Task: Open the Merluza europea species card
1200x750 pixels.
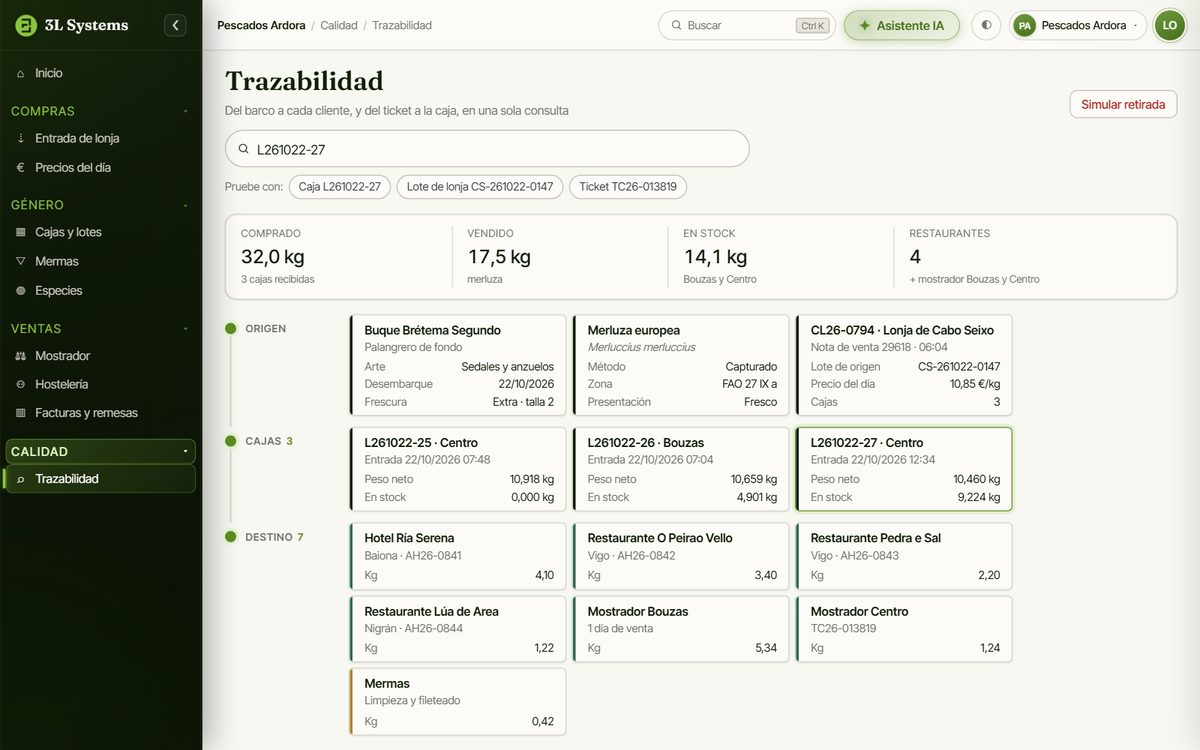Action: coord(681,365)
